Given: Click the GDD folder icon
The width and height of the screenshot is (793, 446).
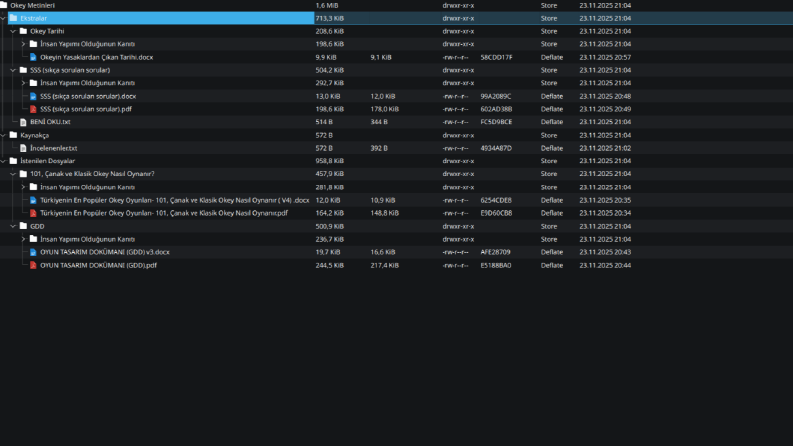Looking at the screenshot, I should [x=23, y=226].
